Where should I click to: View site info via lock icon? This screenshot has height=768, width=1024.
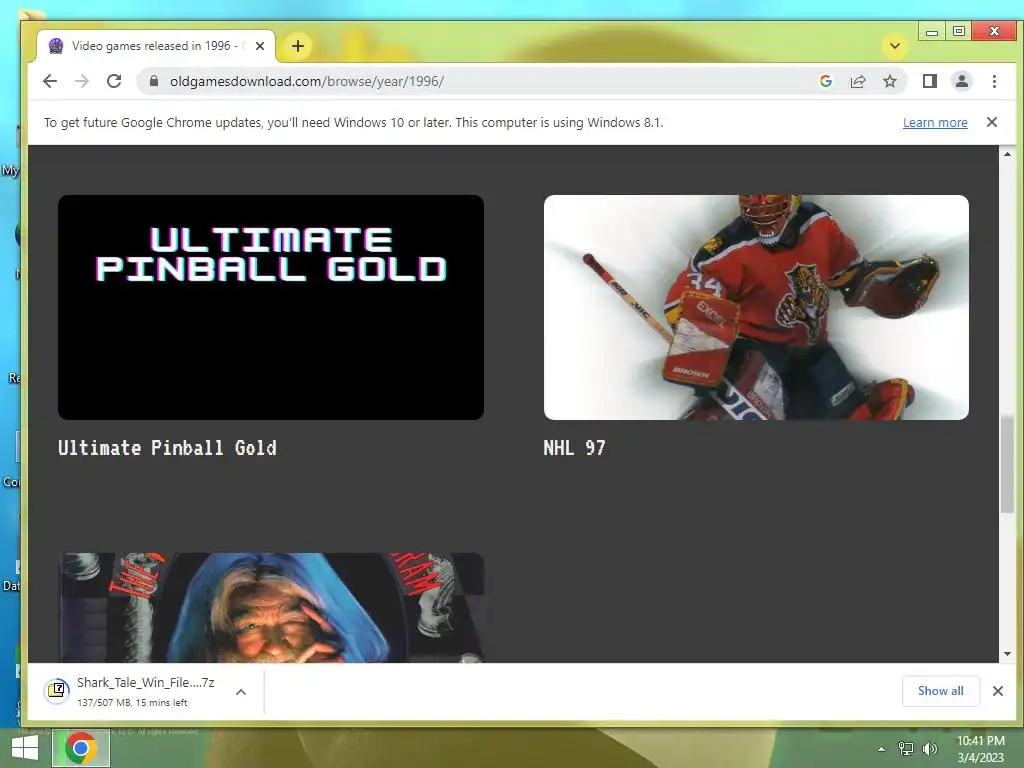(x=154, y=81)
